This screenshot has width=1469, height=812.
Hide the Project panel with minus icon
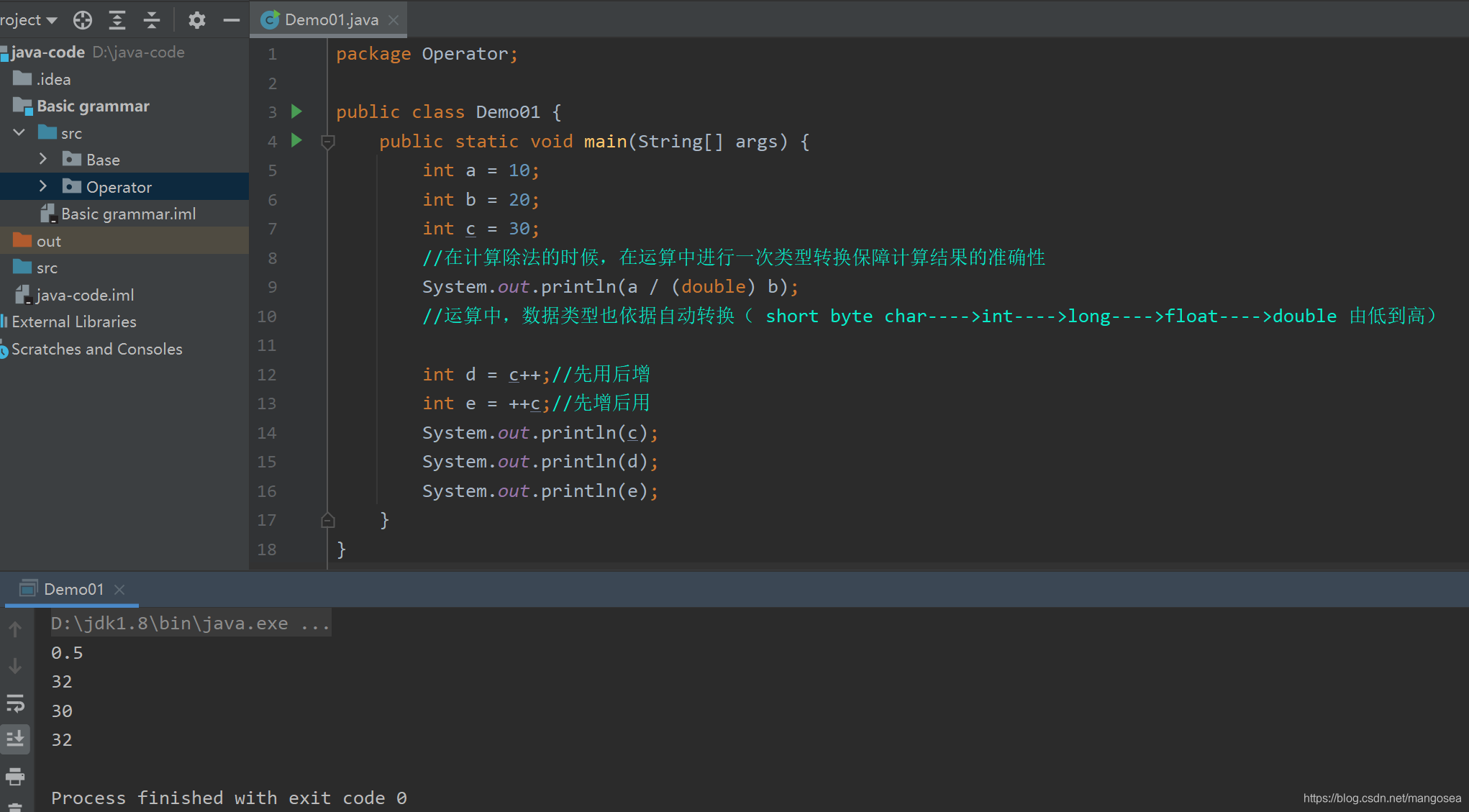point(231,20)
